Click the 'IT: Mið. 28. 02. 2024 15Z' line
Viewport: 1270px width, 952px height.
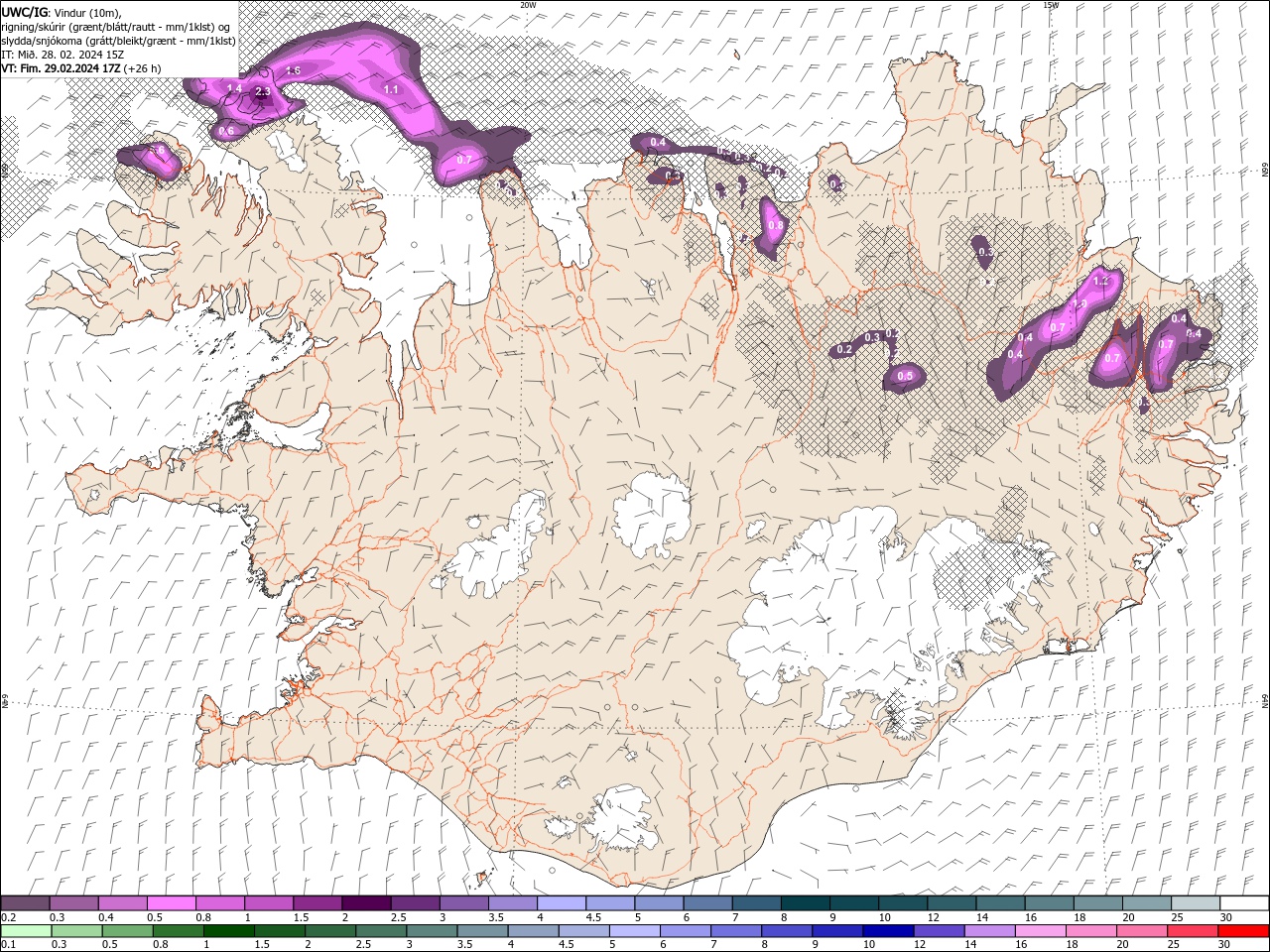coord(63,55)
